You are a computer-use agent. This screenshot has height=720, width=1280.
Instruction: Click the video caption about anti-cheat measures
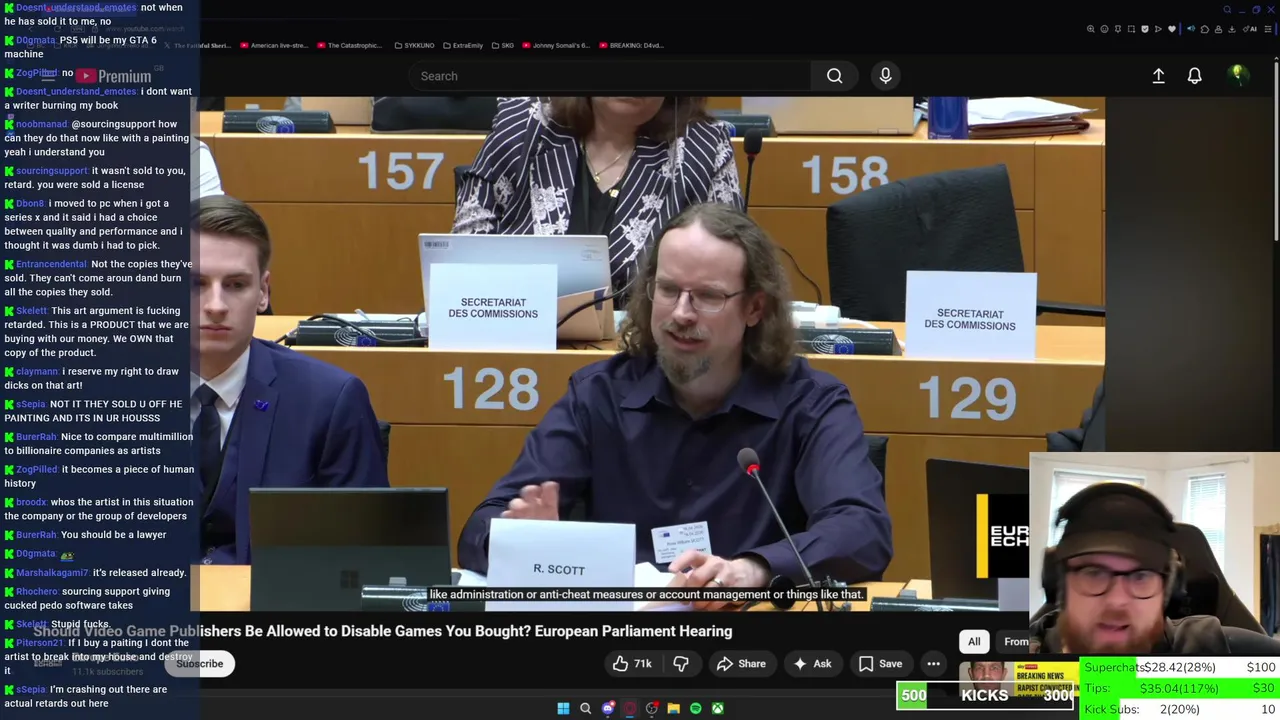[646, 594]
